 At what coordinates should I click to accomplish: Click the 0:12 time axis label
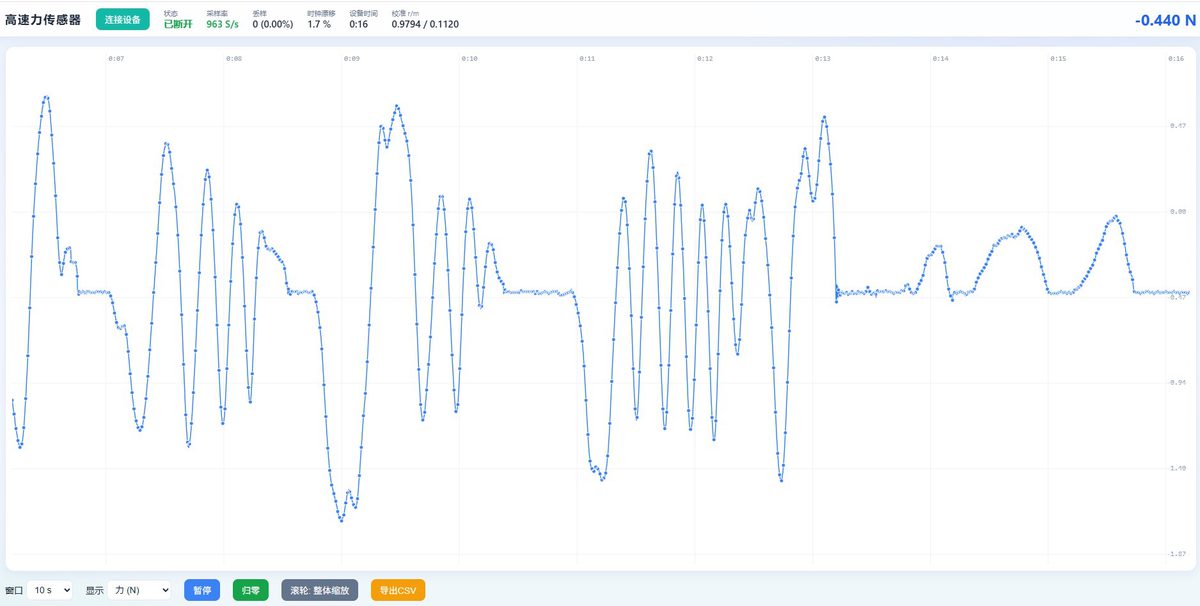[x=706, y=59]
